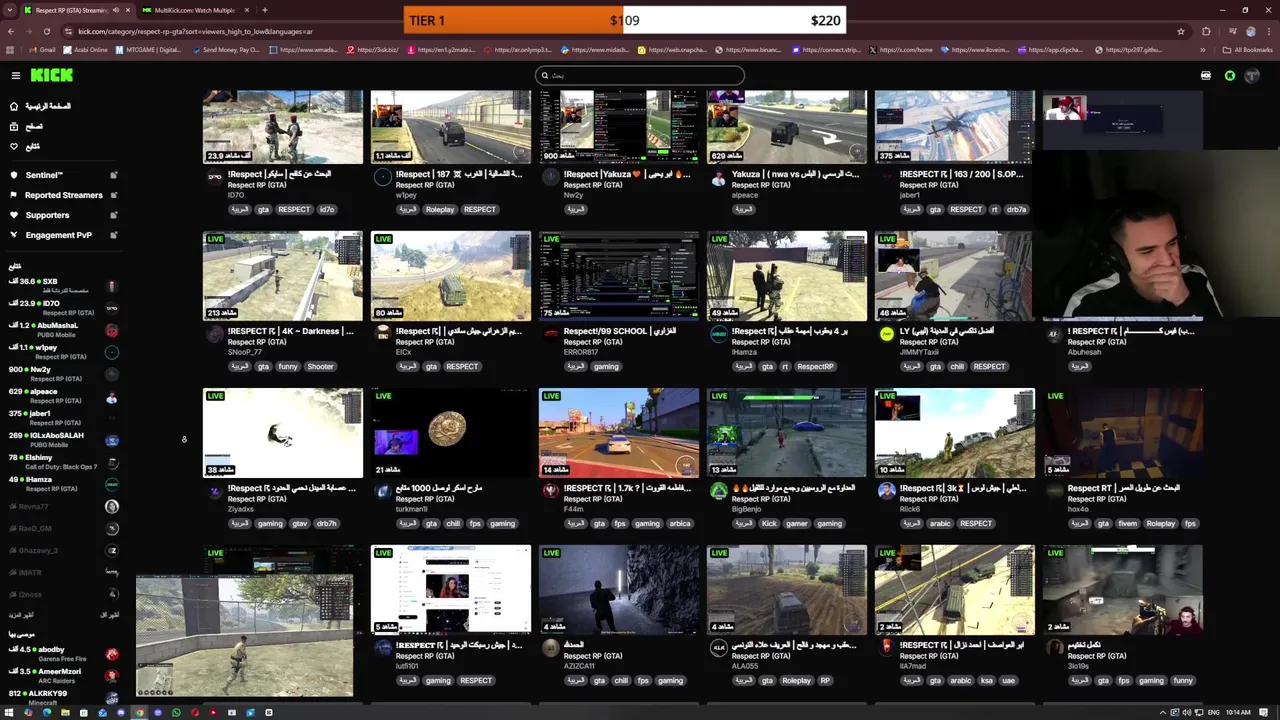Open the sidebar home page icon
Screen dimensions: 1280x720
point(14,106)
